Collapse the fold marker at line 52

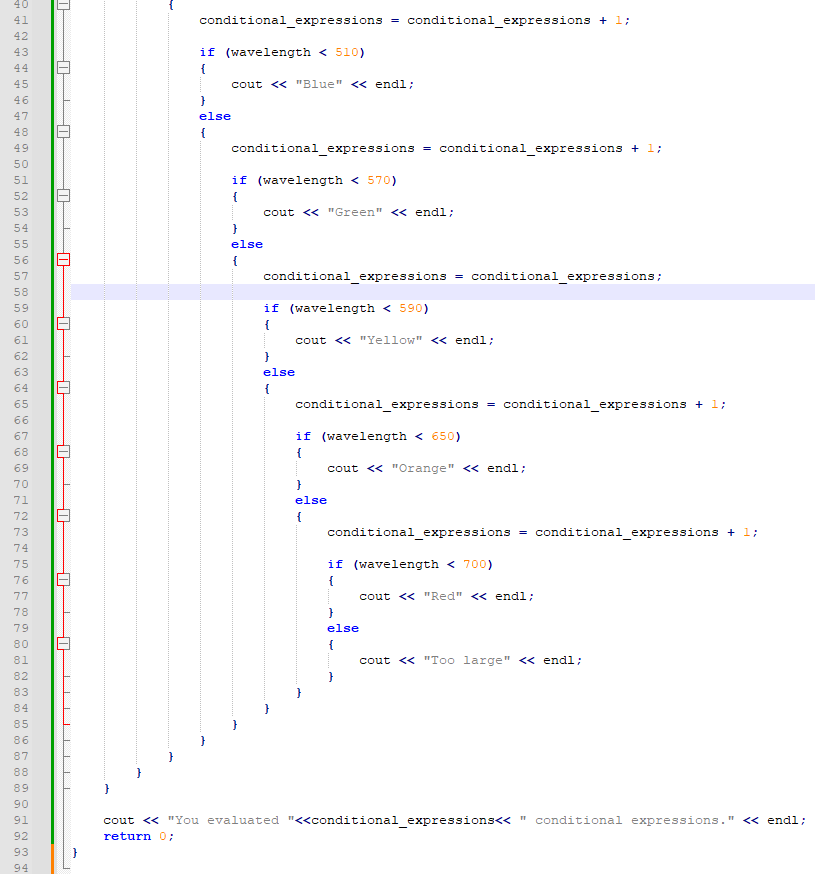click(x=64, y=196)
